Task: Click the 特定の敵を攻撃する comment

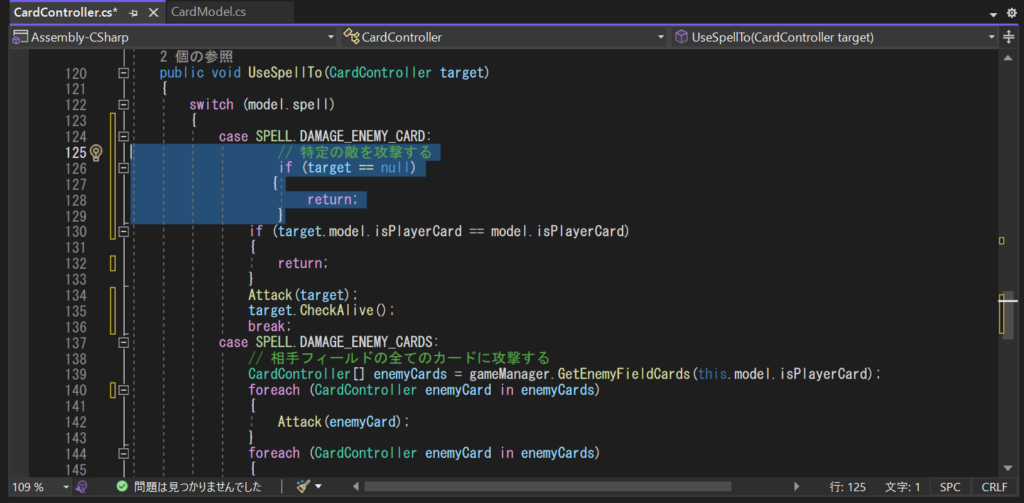Action: coord(355,153)
